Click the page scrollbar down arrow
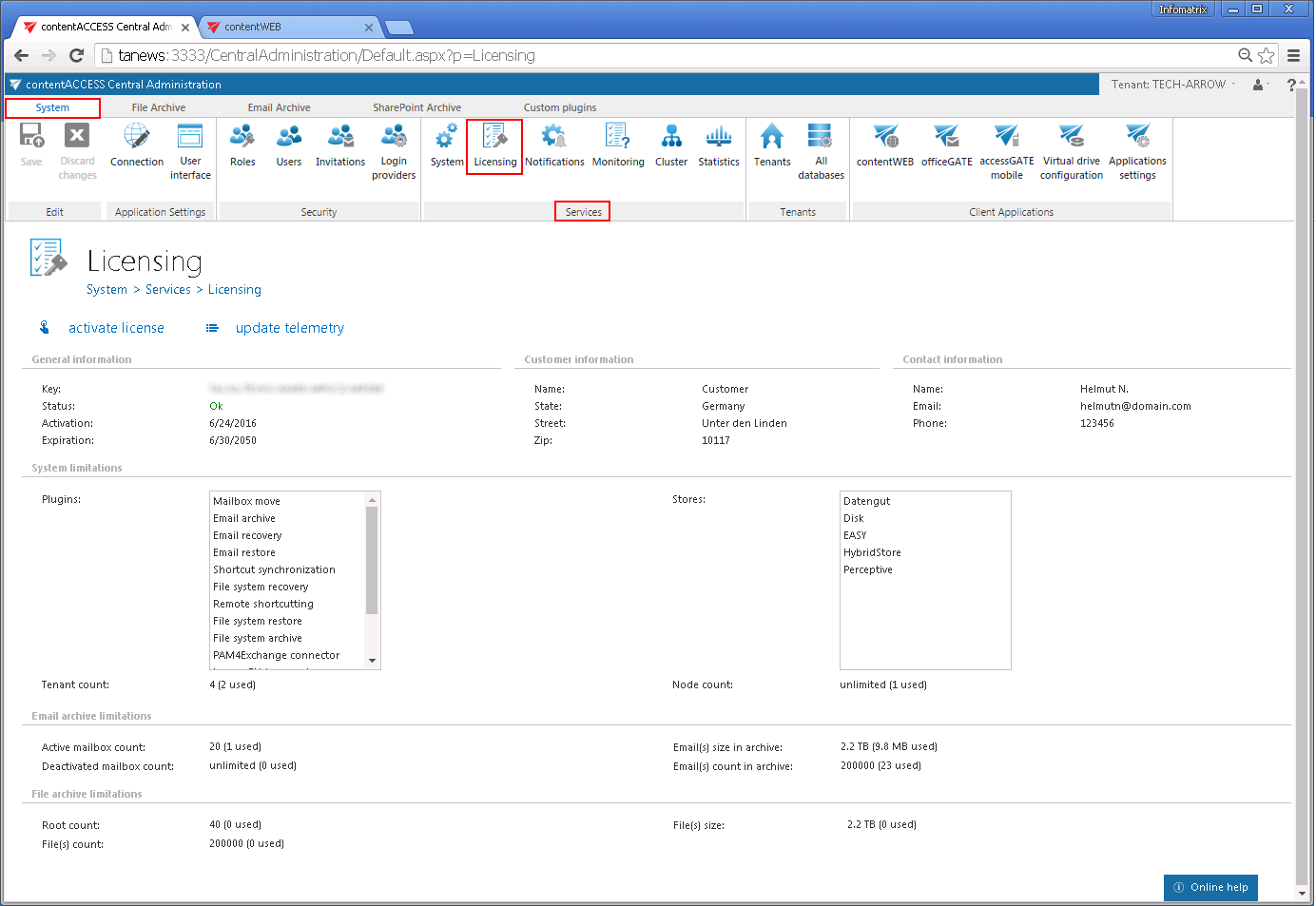1316x906 pixels. (x=1302, y=894)
